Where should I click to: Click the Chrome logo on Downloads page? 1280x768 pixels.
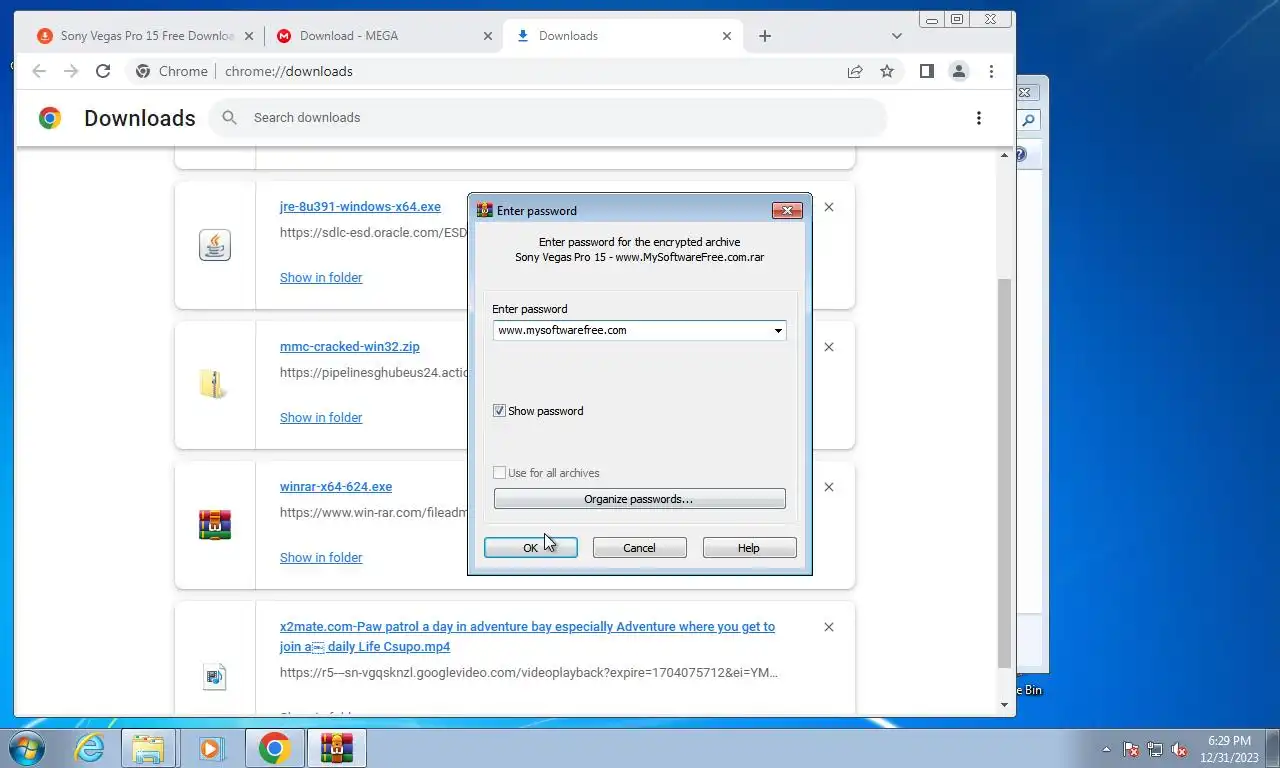pos(50,118)
